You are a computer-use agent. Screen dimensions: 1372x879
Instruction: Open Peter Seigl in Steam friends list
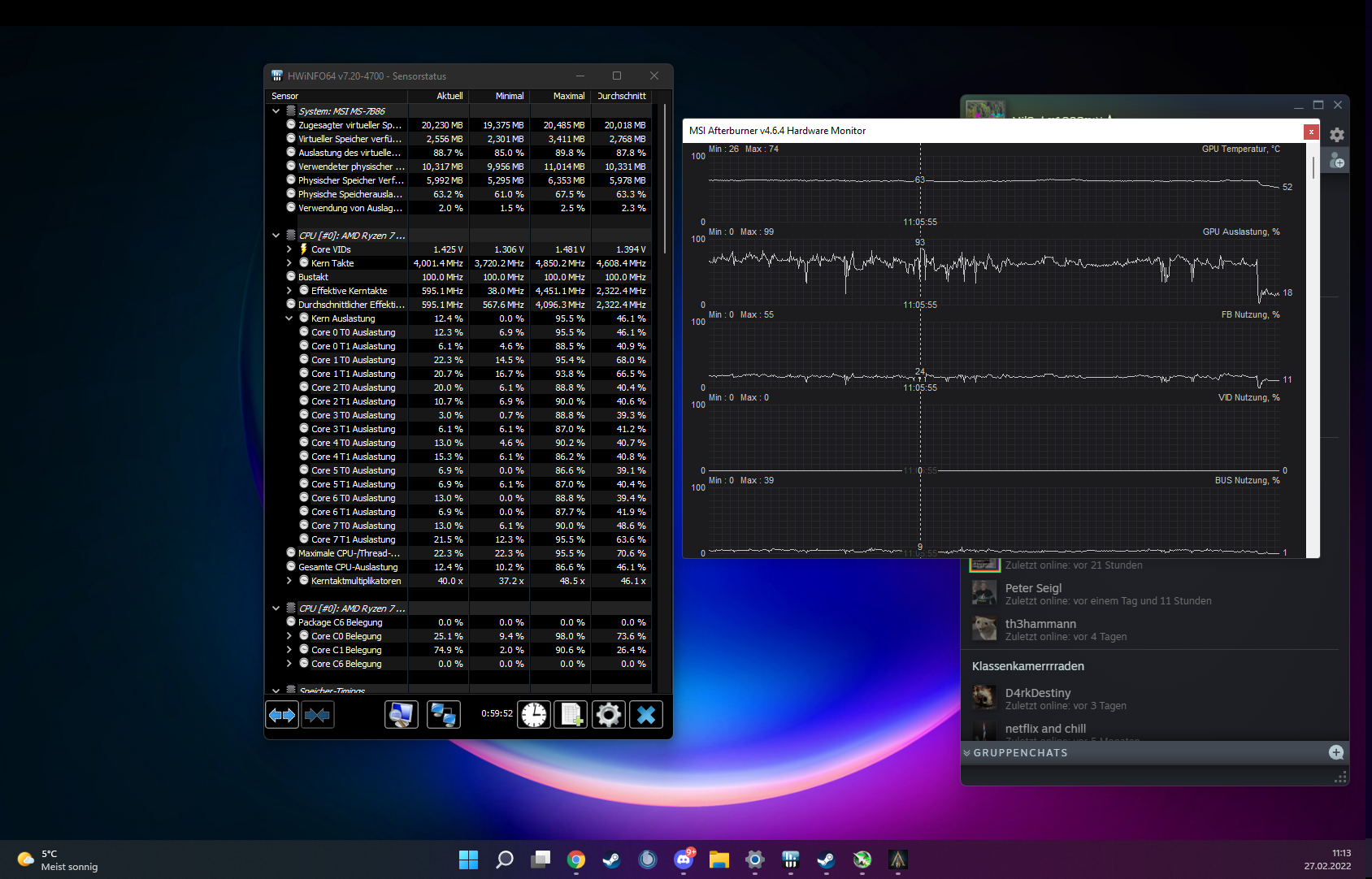tap(1151, 594)
